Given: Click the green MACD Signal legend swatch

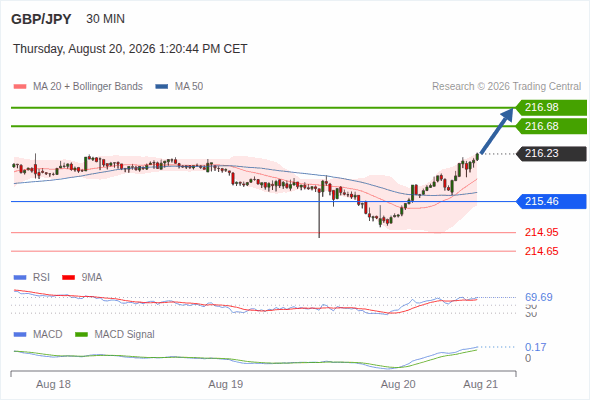Looking at the screenshot, I should pos(81,335).
